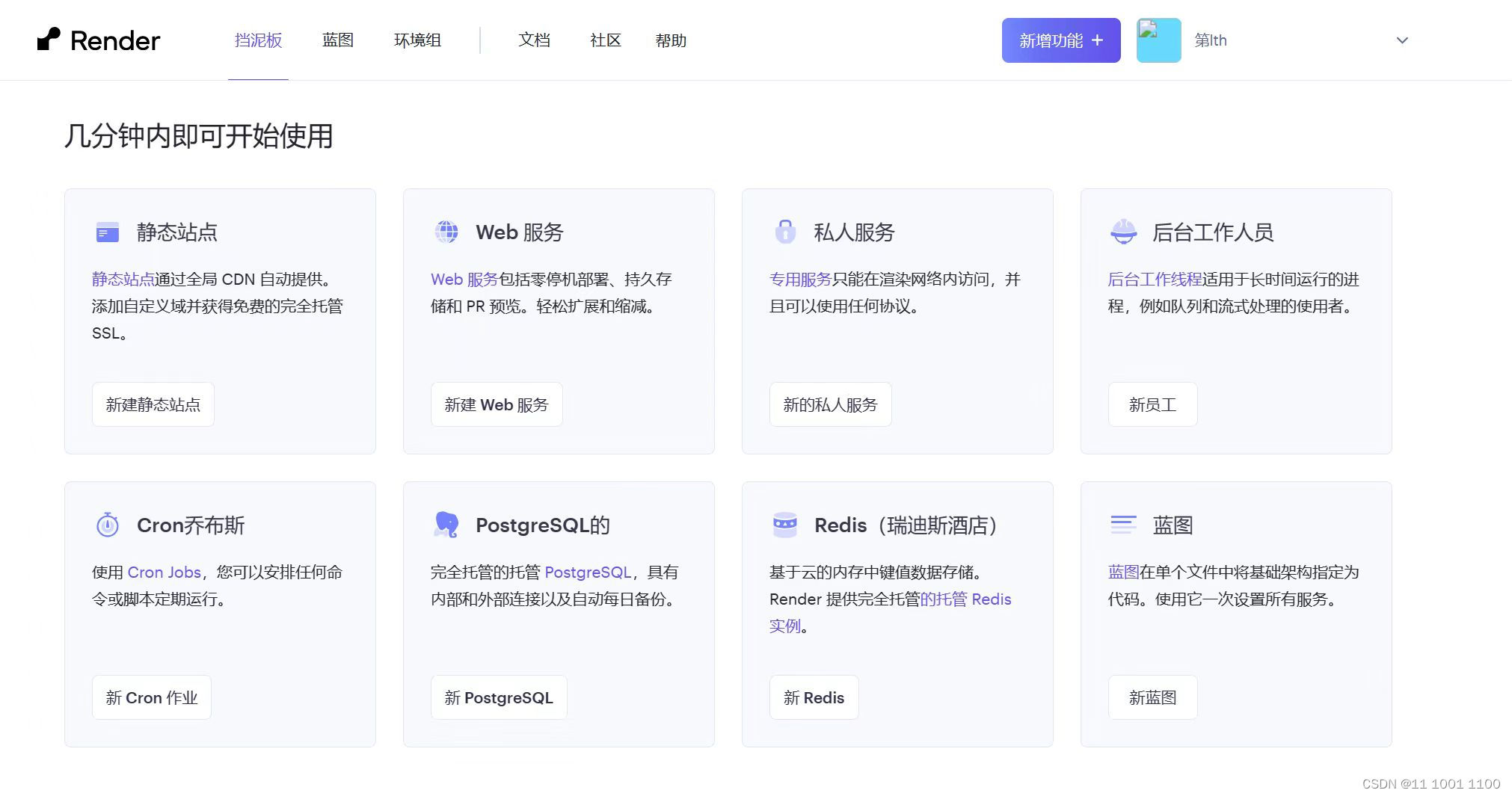Click the 后台工作人员 card title
This screenshot has height=796, width=1512.
pos(1214,232)
